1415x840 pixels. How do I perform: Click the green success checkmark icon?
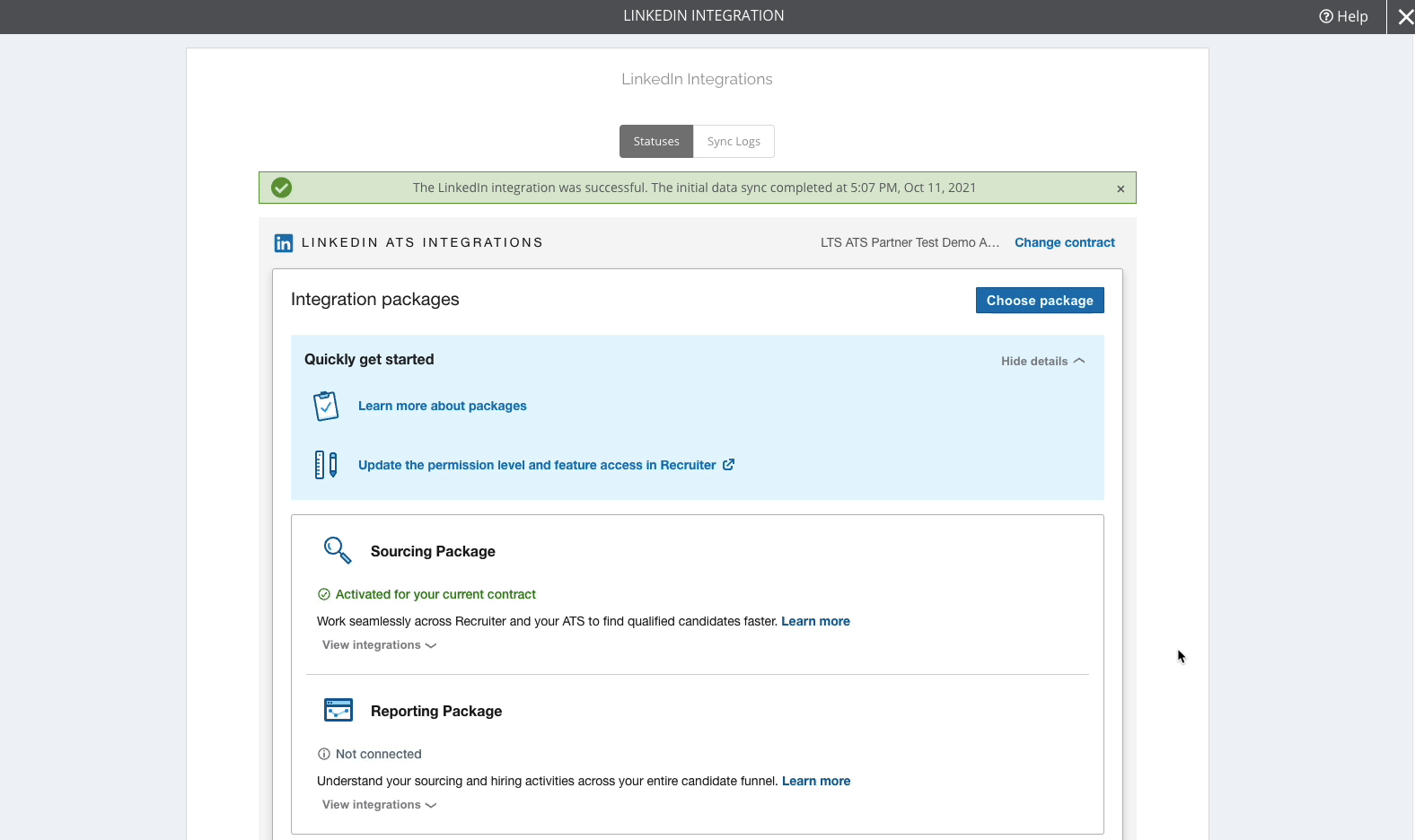pyautogui.click(x=282, y=188)
